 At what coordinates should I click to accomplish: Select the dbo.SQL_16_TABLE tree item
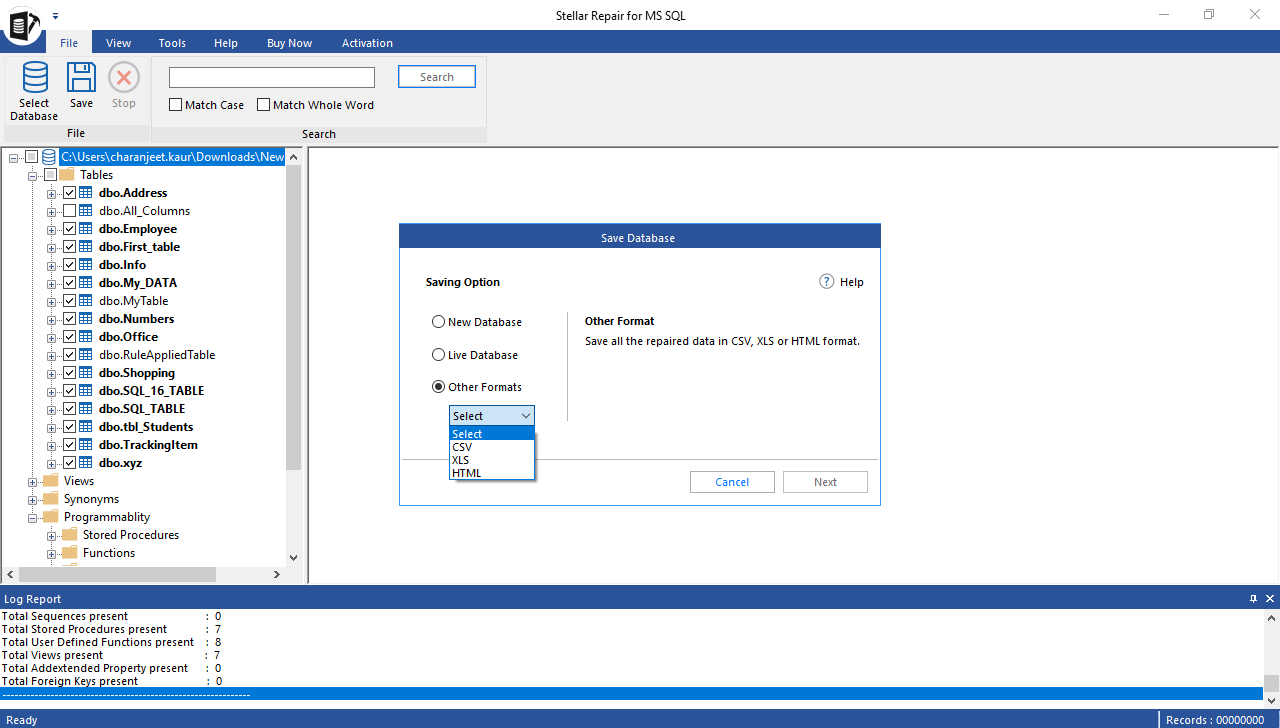click(x=151, y=391)
